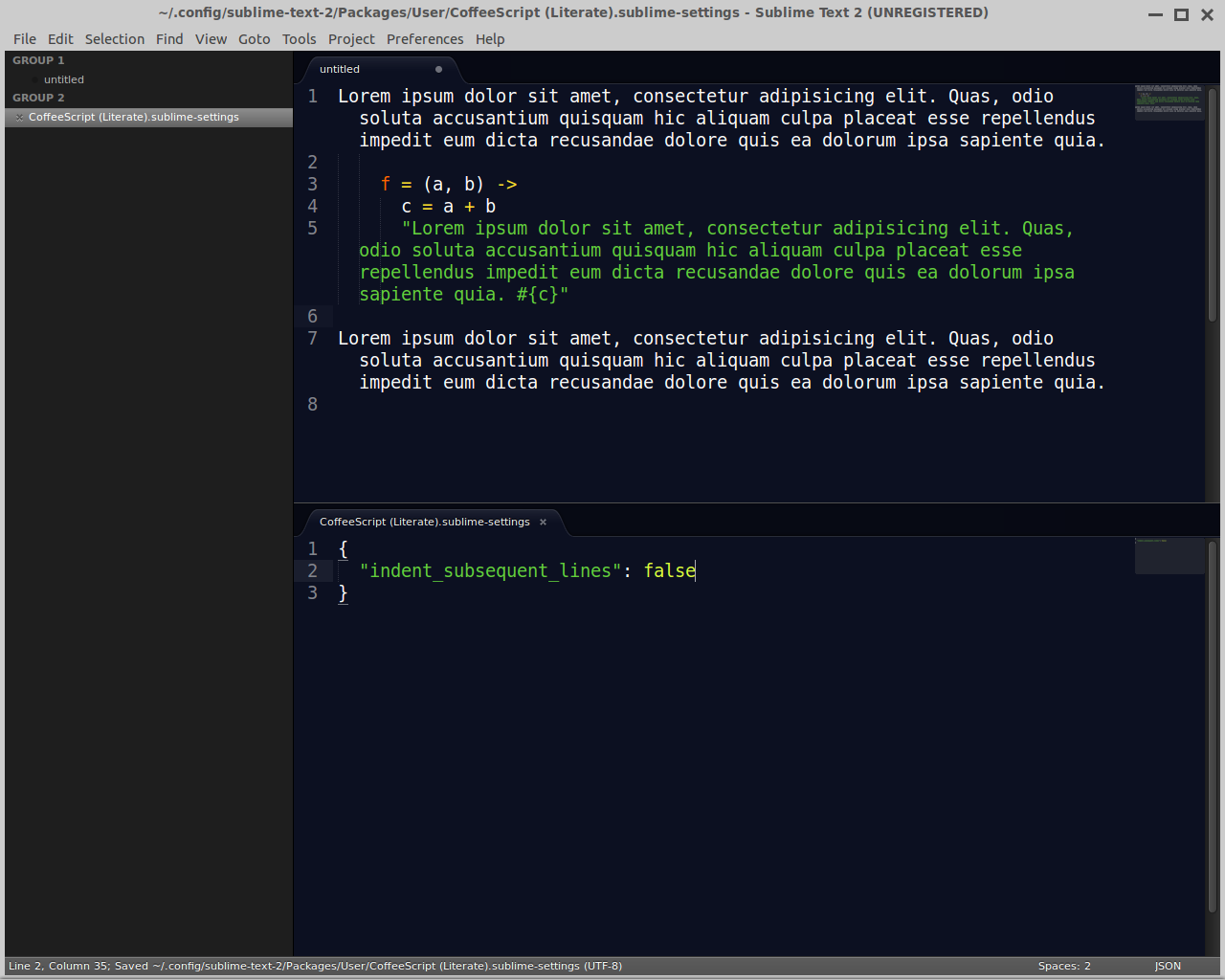1225x980 pixels.
Task: Open the Edit menu
Action: 60,39
